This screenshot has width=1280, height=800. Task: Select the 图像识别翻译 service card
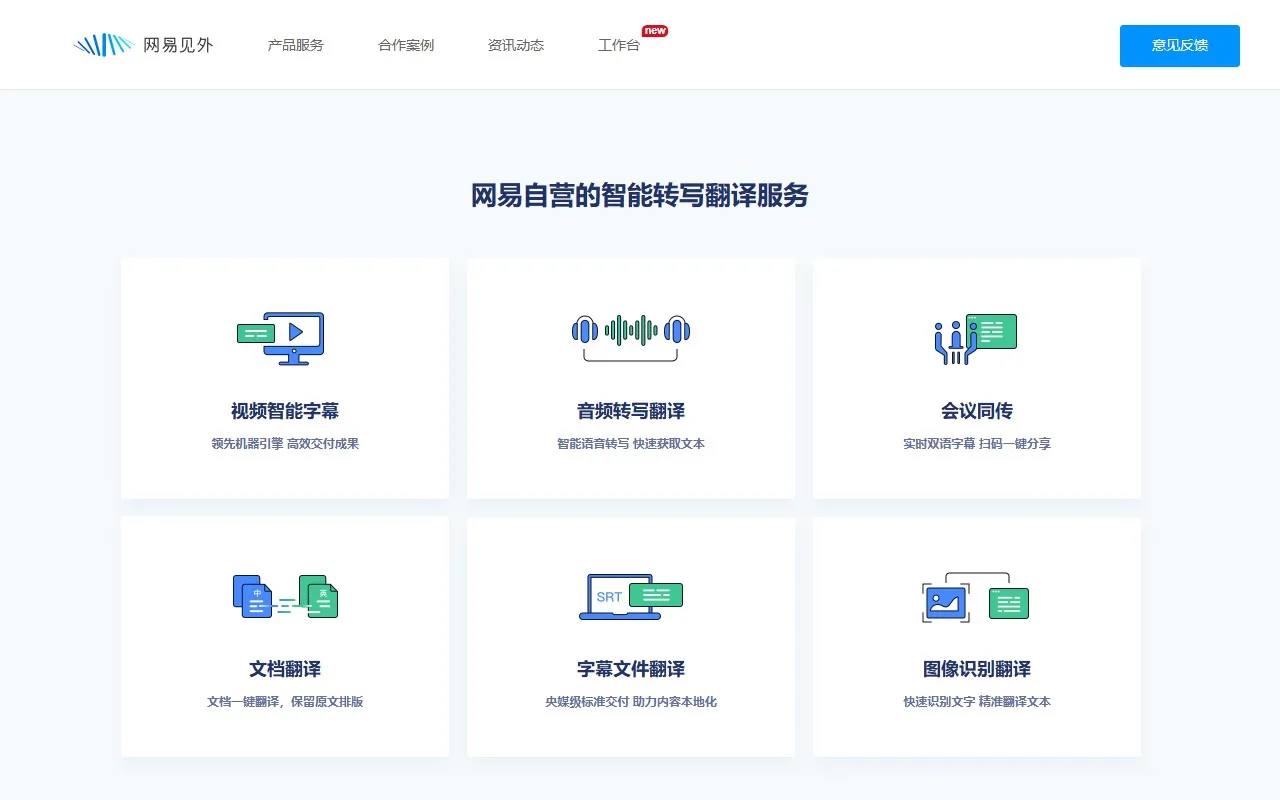coord(977,637)
